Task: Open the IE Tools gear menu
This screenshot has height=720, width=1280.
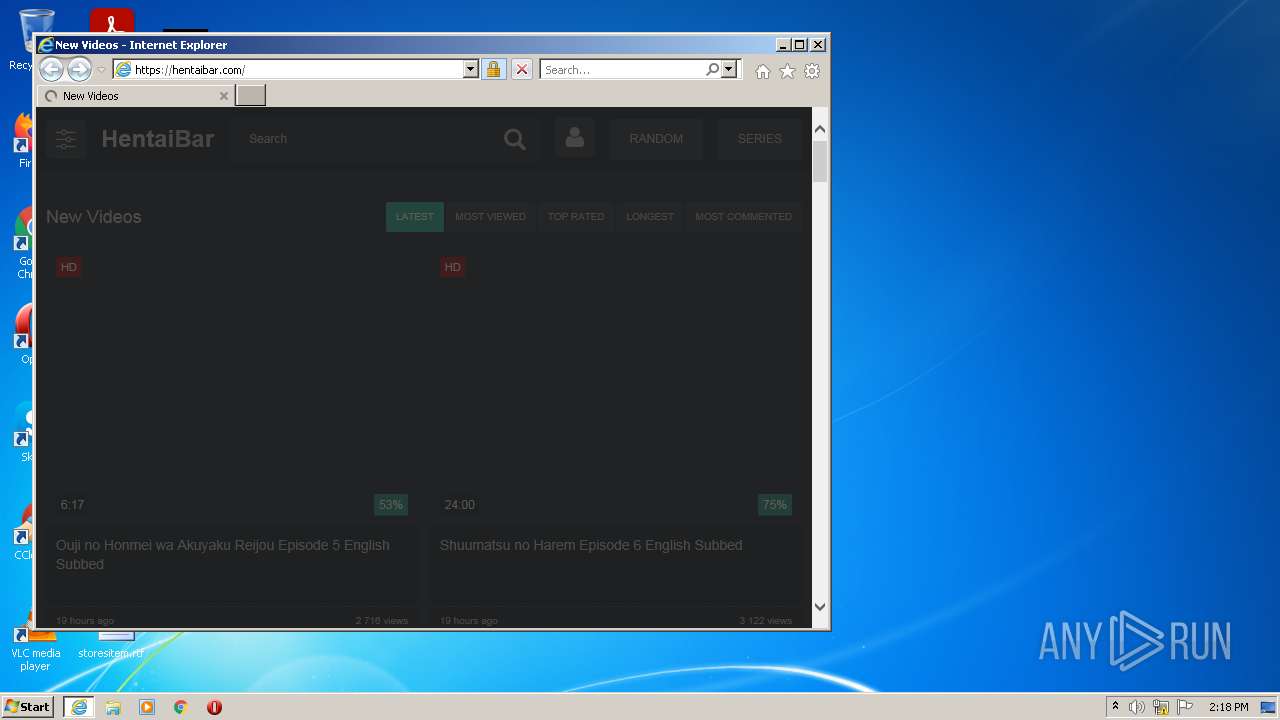Action: click(x=812, y=71)
